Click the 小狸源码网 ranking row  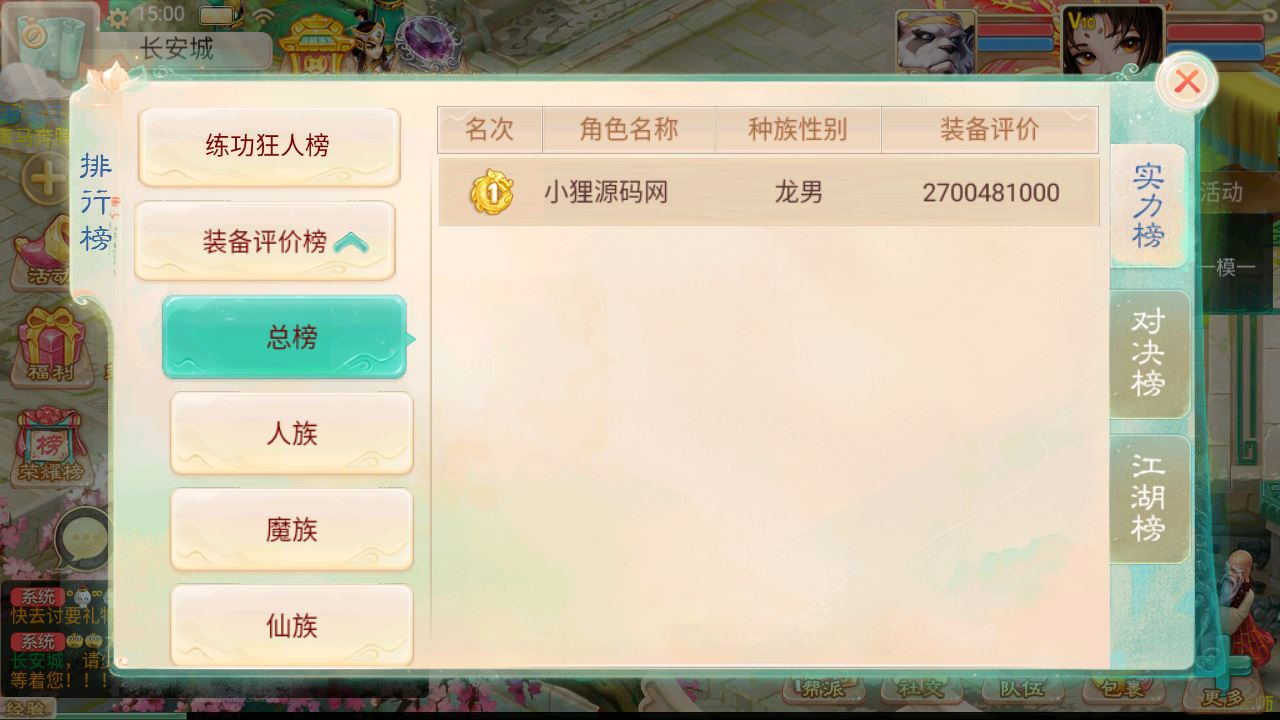tap(769, 192)
